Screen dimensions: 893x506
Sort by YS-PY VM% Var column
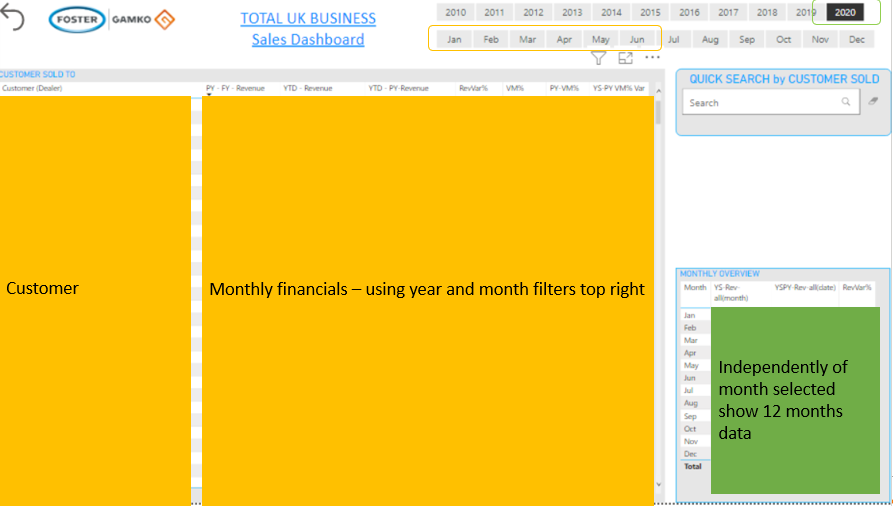[618, 88]
